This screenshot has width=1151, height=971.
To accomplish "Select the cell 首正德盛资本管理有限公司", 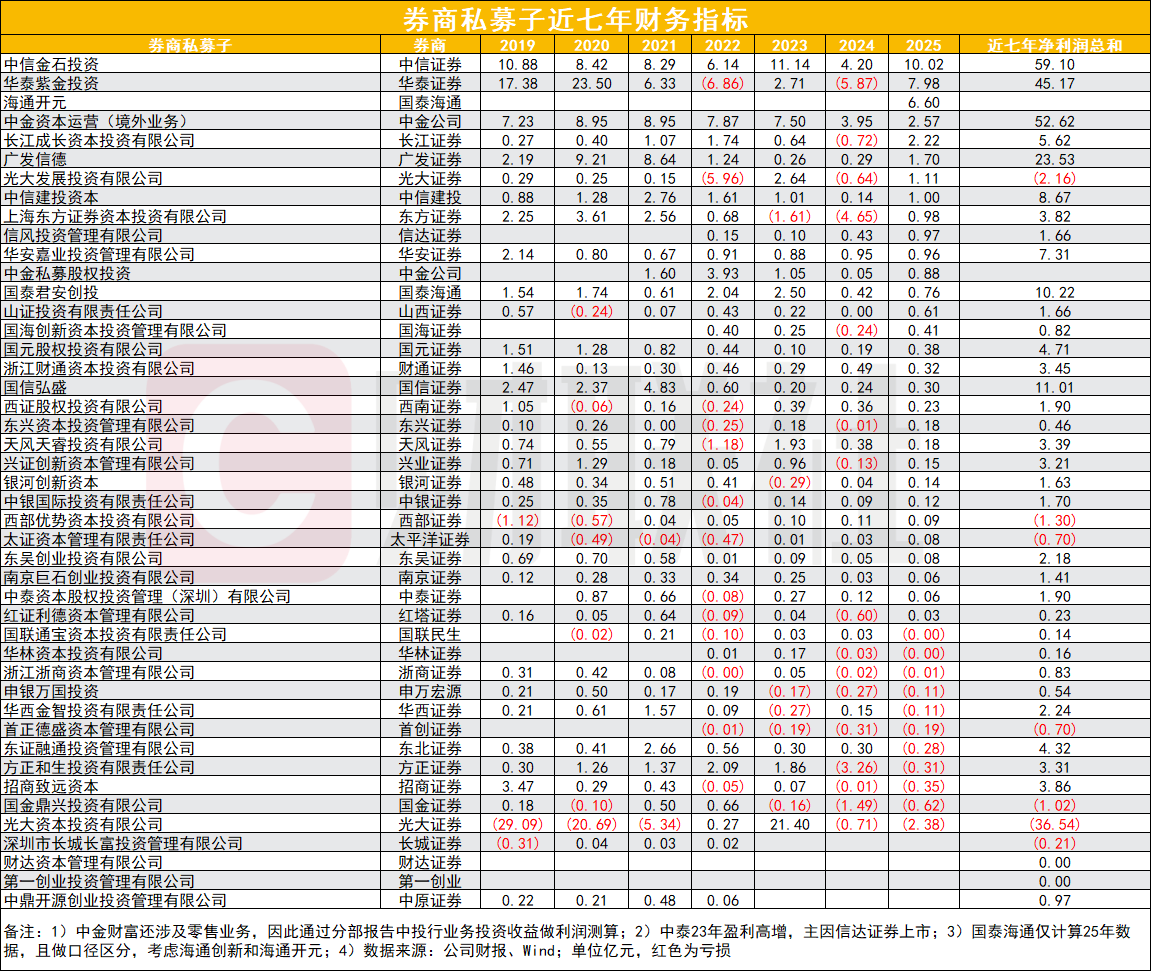I will coord(99,730).
